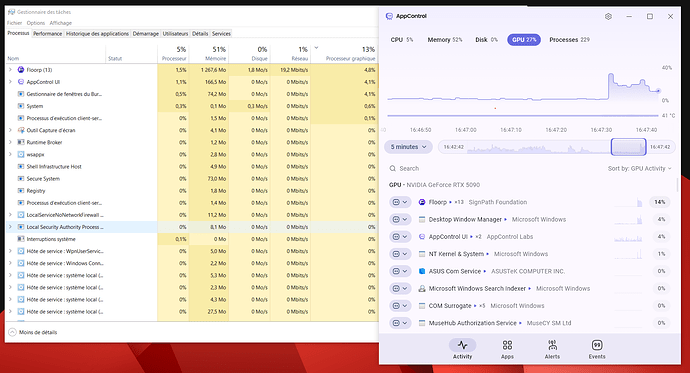Click the Floorp app icon in AppControl list
690x373 pixels.
(422, 202)
